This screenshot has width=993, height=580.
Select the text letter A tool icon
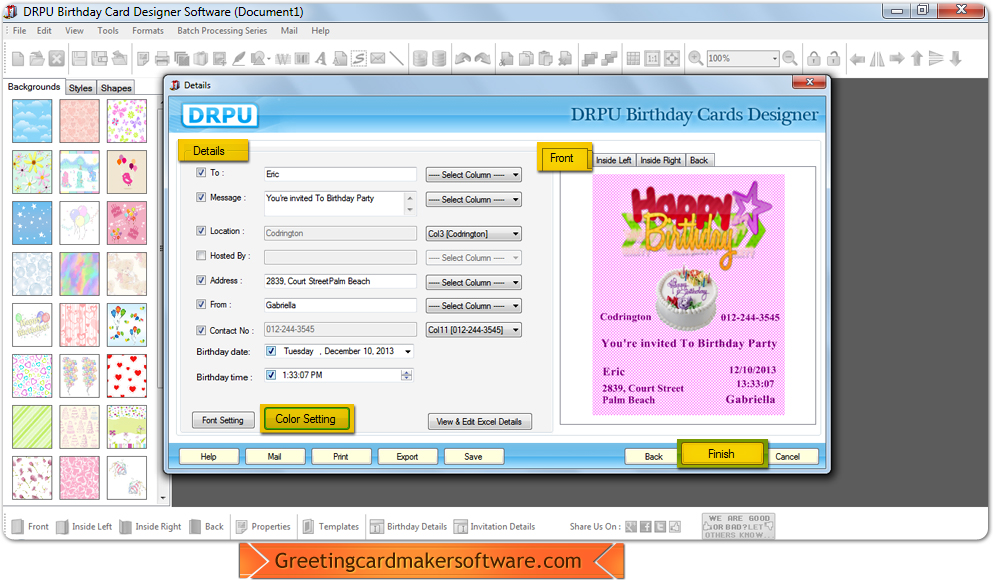[321, 59]
